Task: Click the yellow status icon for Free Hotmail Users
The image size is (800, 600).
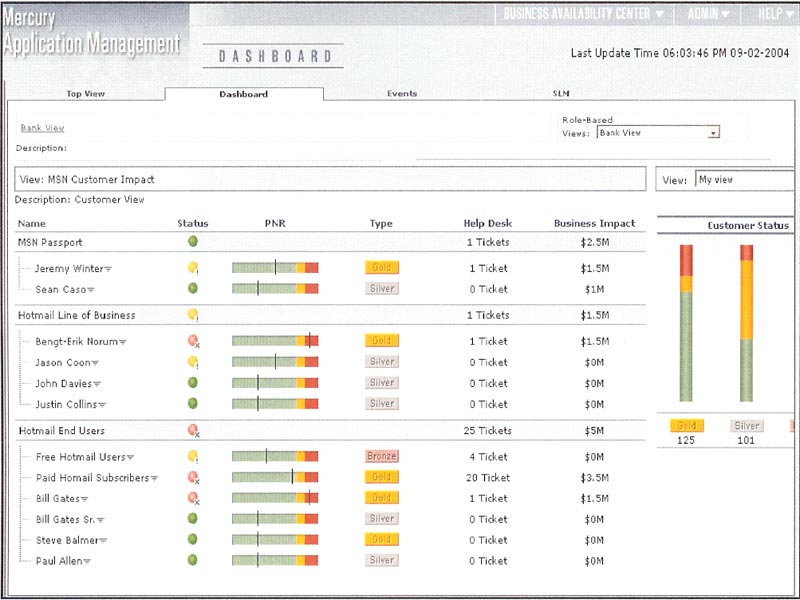Action: pyautogui.click(x=193, y=456)
